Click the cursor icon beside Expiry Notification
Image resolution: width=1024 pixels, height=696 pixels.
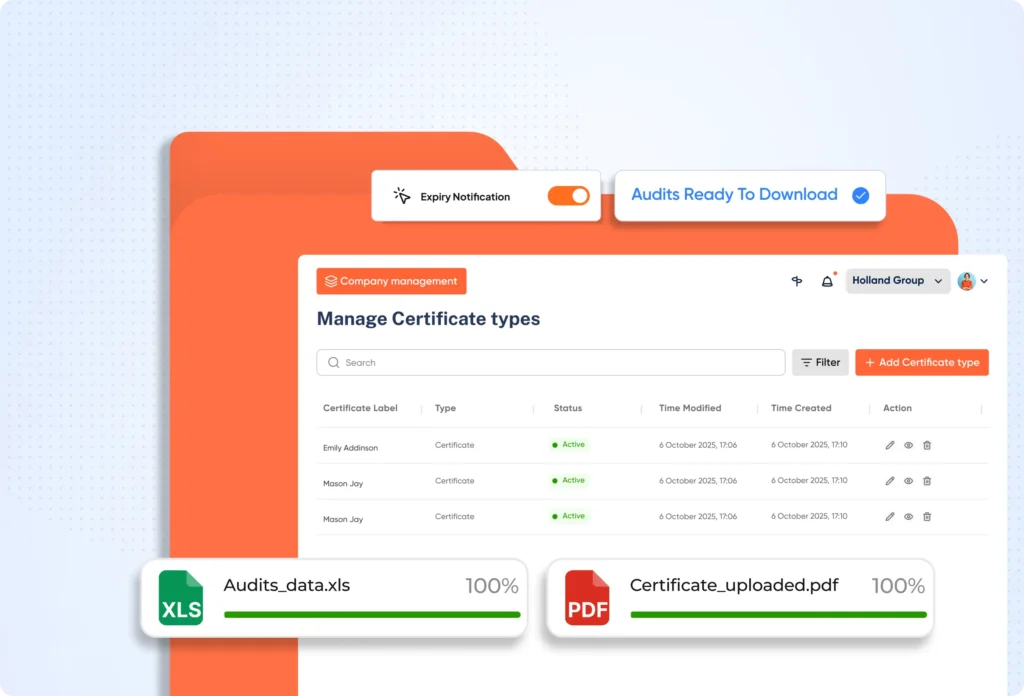402,195
